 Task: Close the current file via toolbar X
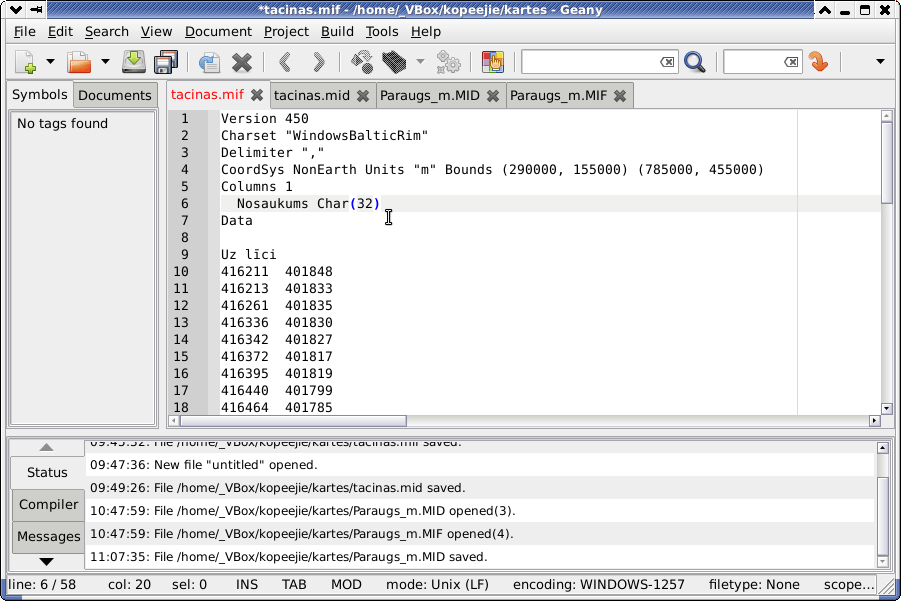coord(242,61)
